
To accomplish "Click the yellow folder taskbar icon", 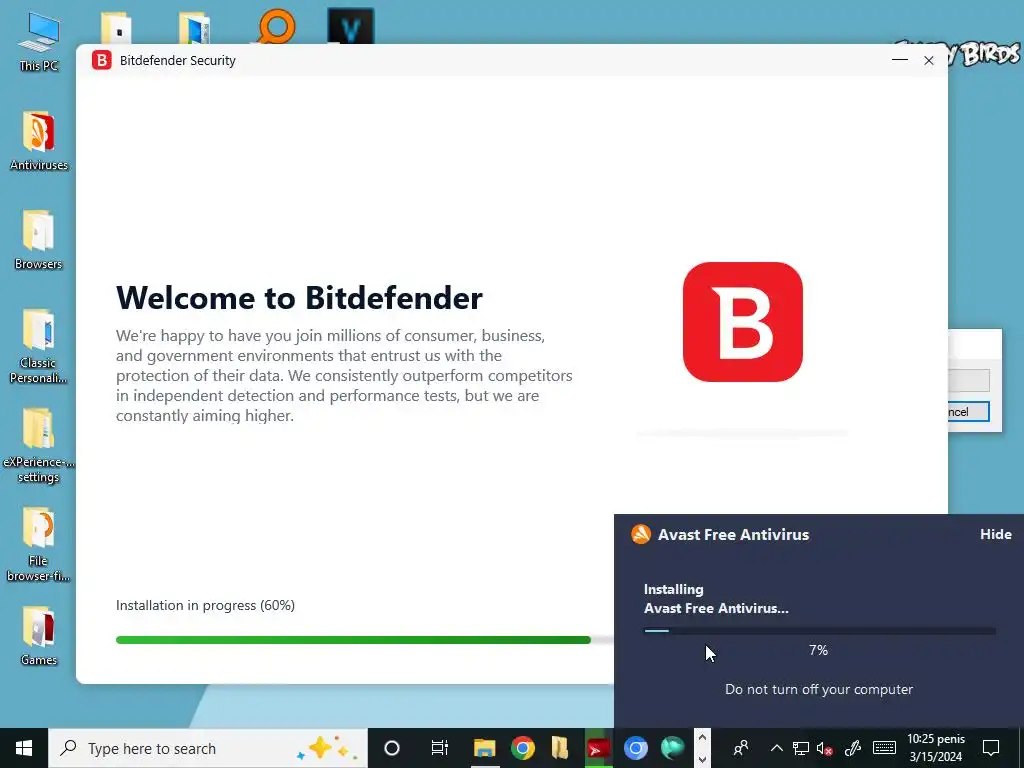I will point(560,748).
